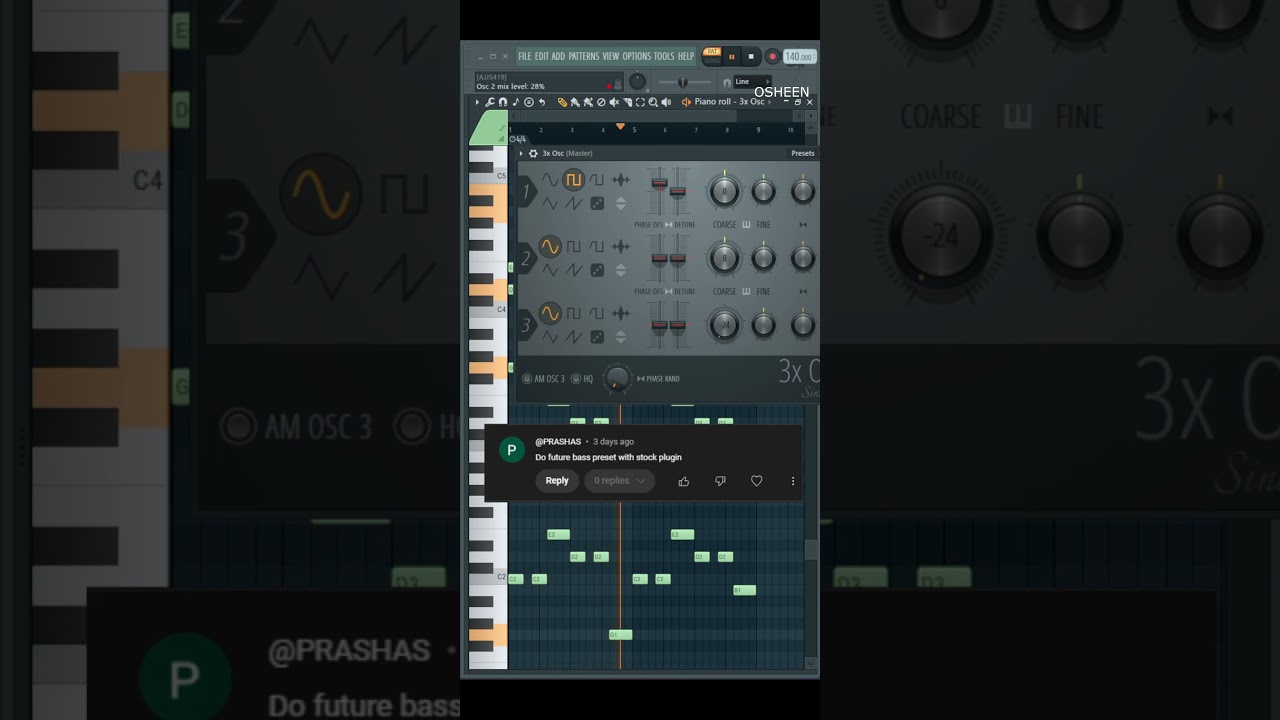Toggle the PHASE RAND control
Image resolution: width=1280 pixels, height=720 pixels.
[x=658, y=379]
